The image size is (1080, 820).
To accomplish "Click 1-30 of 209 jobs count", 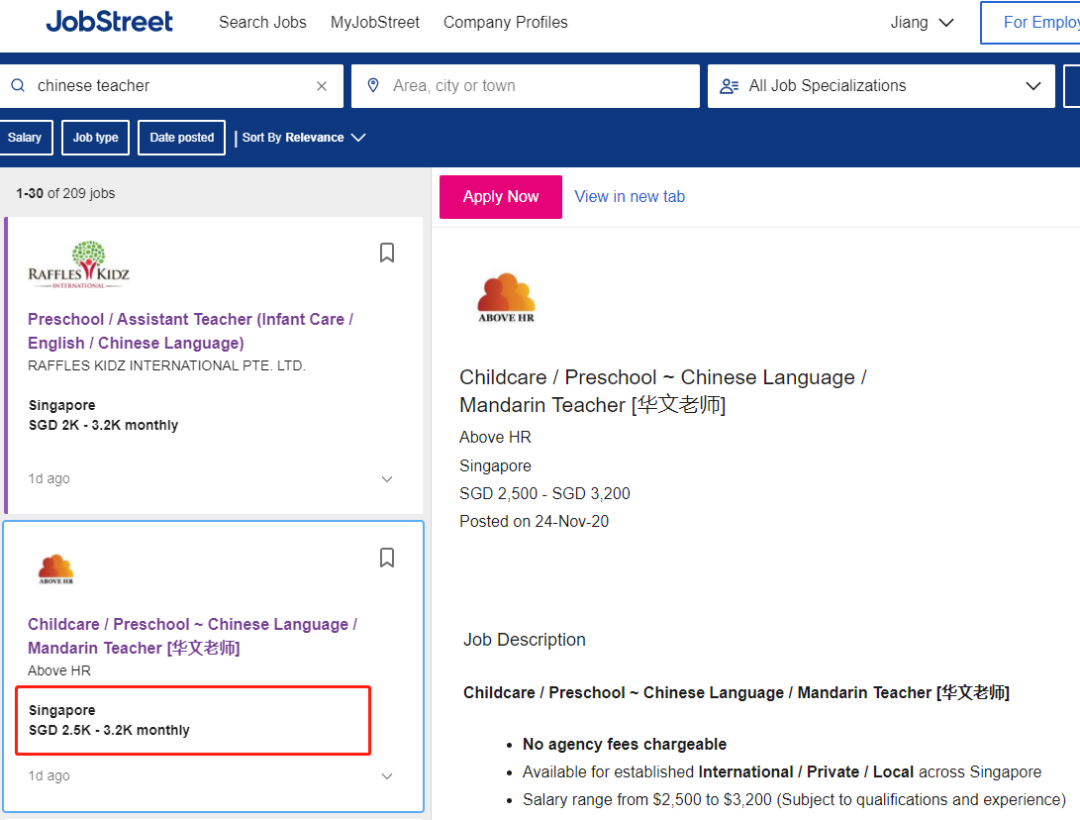I will pyautogui.click(x=65, y=193).
